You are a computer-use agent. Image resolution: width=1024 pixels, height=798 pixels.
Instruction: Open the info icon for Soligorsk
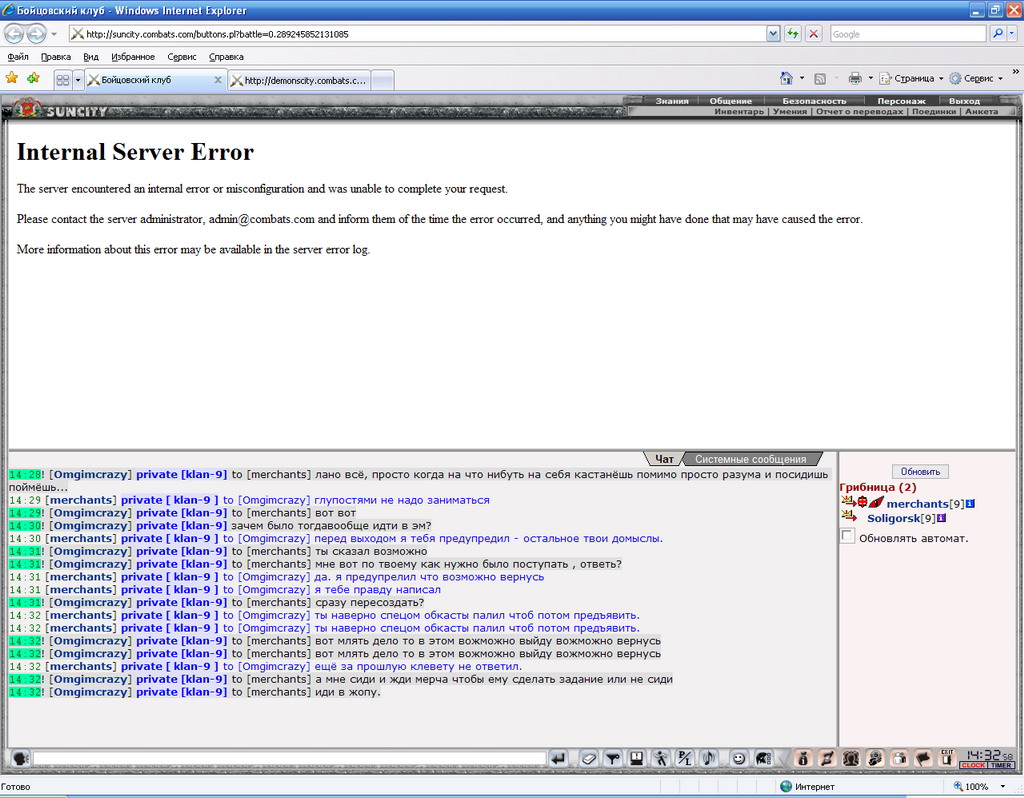[x=942, y=518]
